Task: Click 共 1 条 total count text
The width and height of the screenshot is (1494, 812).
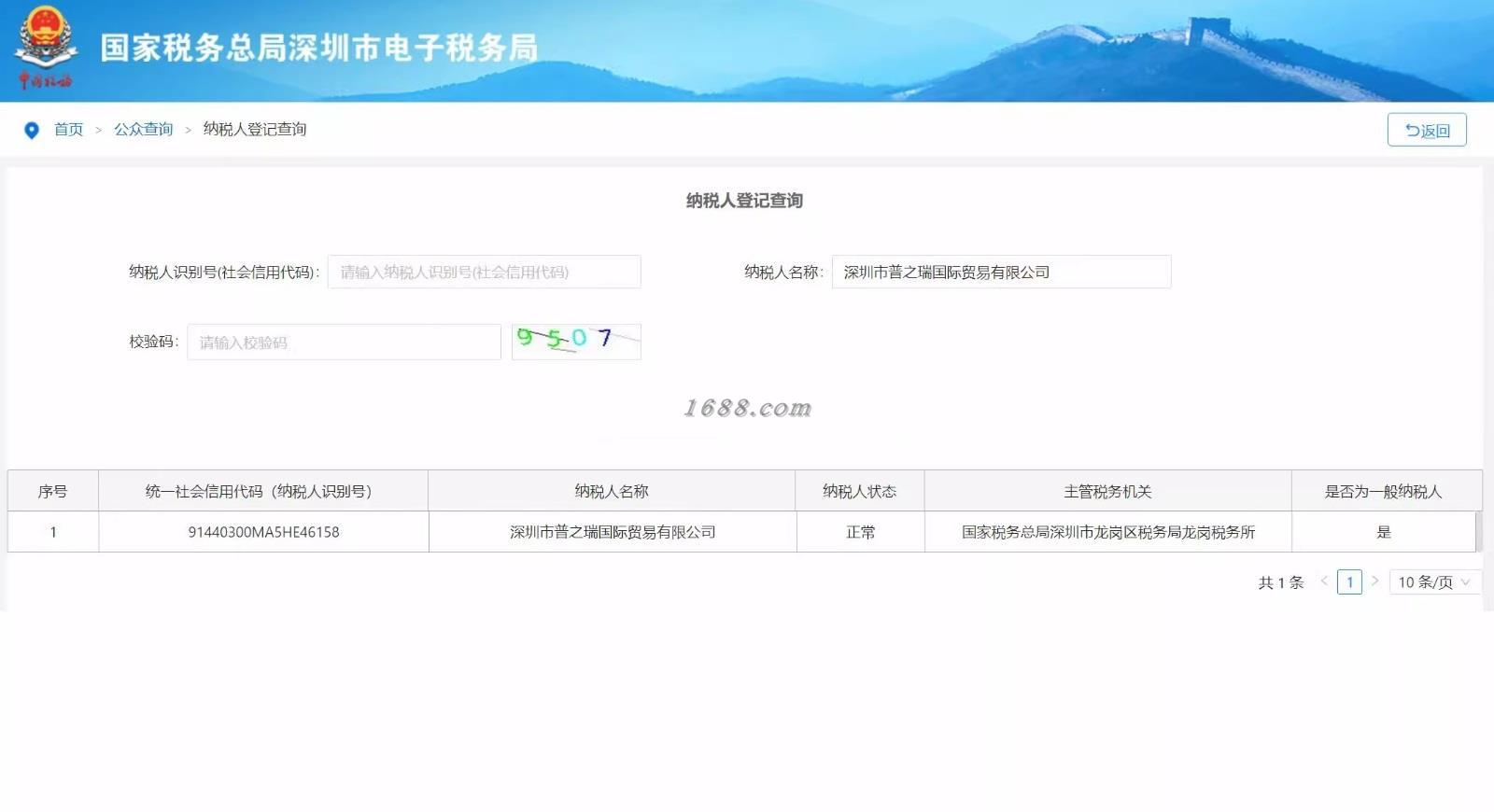Action: coord(1281,582)
